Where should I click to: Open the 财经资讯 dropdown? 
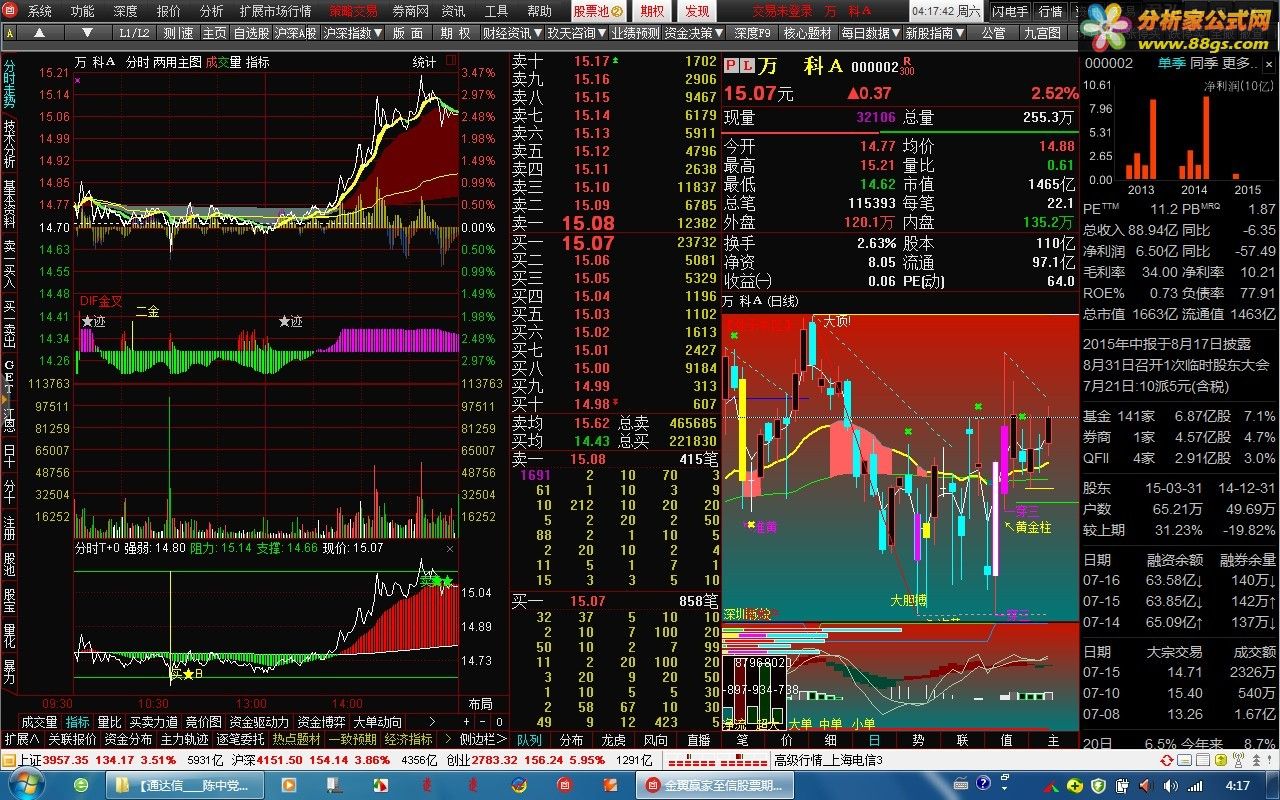(x=512, y=33)
